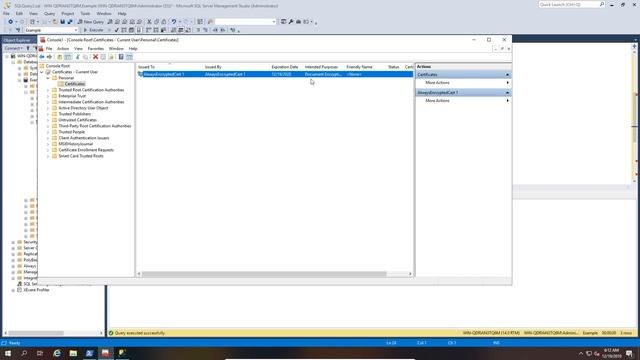Click the MMC toolbar Back arrow

tap(42, 57)
